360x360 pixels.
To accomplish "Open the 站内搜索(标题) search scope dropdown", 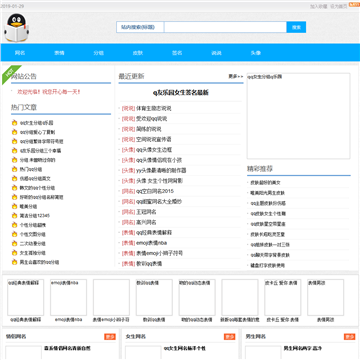I will pyautogui.click(x=140, y=27).
